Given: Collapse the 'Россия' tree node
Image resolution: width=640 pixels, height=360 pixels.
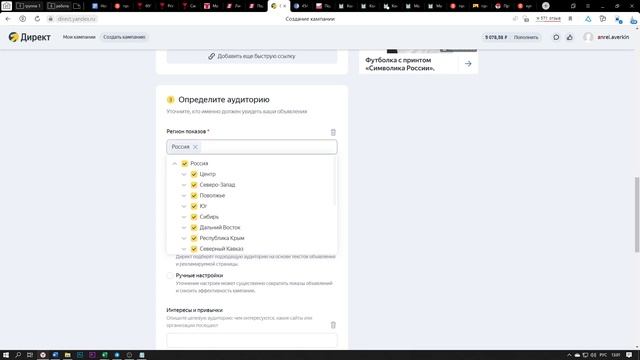Looking at the screenshot, I should [175, 163].
